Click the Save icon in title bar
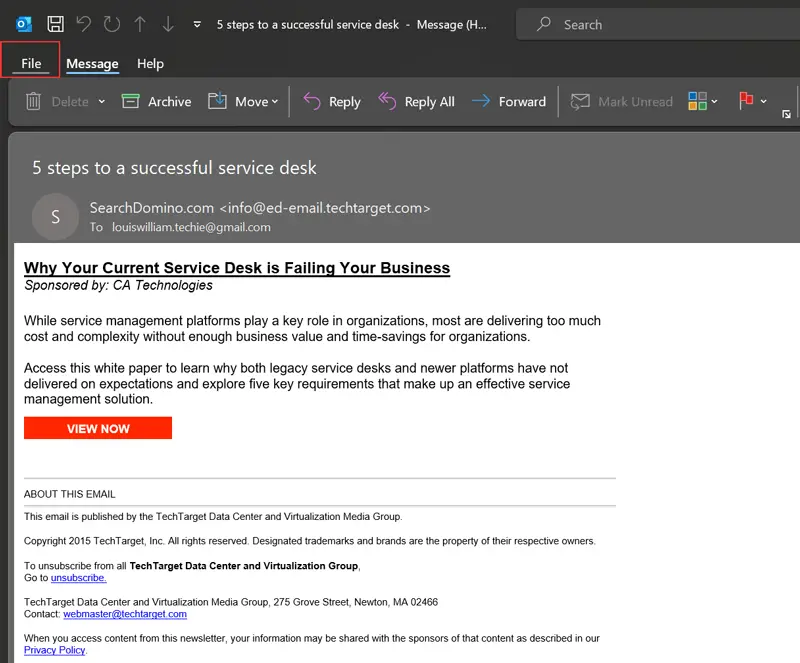The height and width of the screenshot is (663, 800). click(x=56, y=23)
